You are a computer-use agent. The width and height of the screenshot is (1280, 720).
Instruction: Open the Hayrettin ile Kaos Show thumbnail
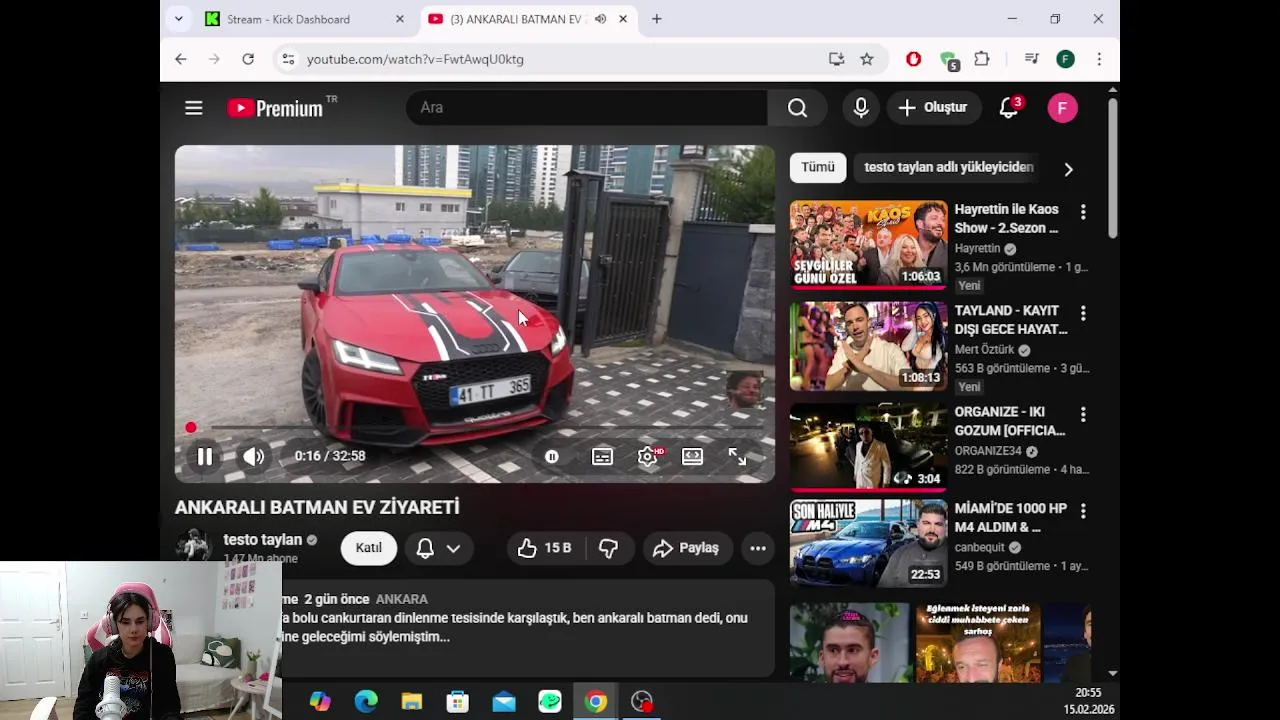[x=868, y=245]
